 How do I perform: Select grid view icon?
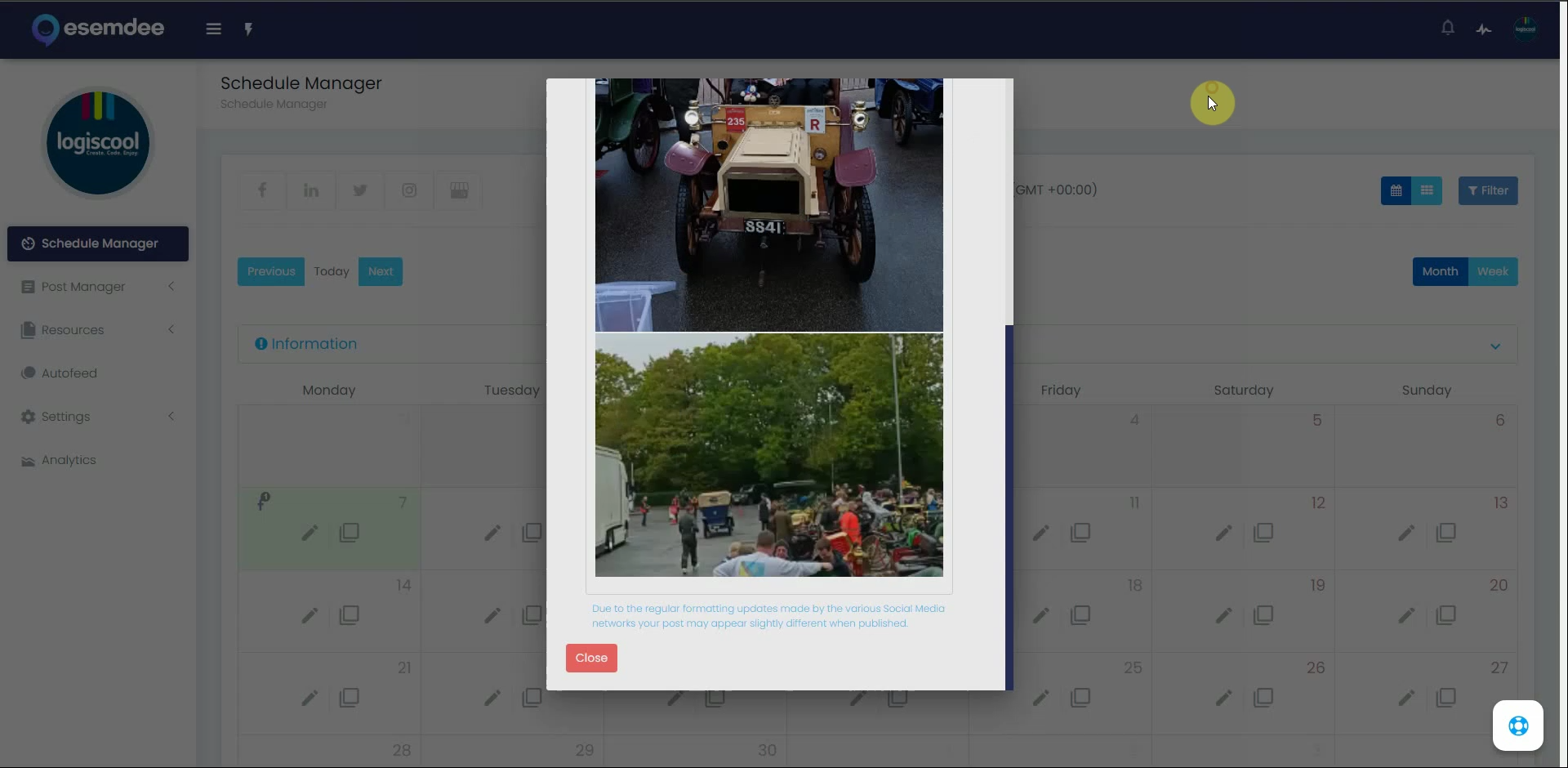1427,190
